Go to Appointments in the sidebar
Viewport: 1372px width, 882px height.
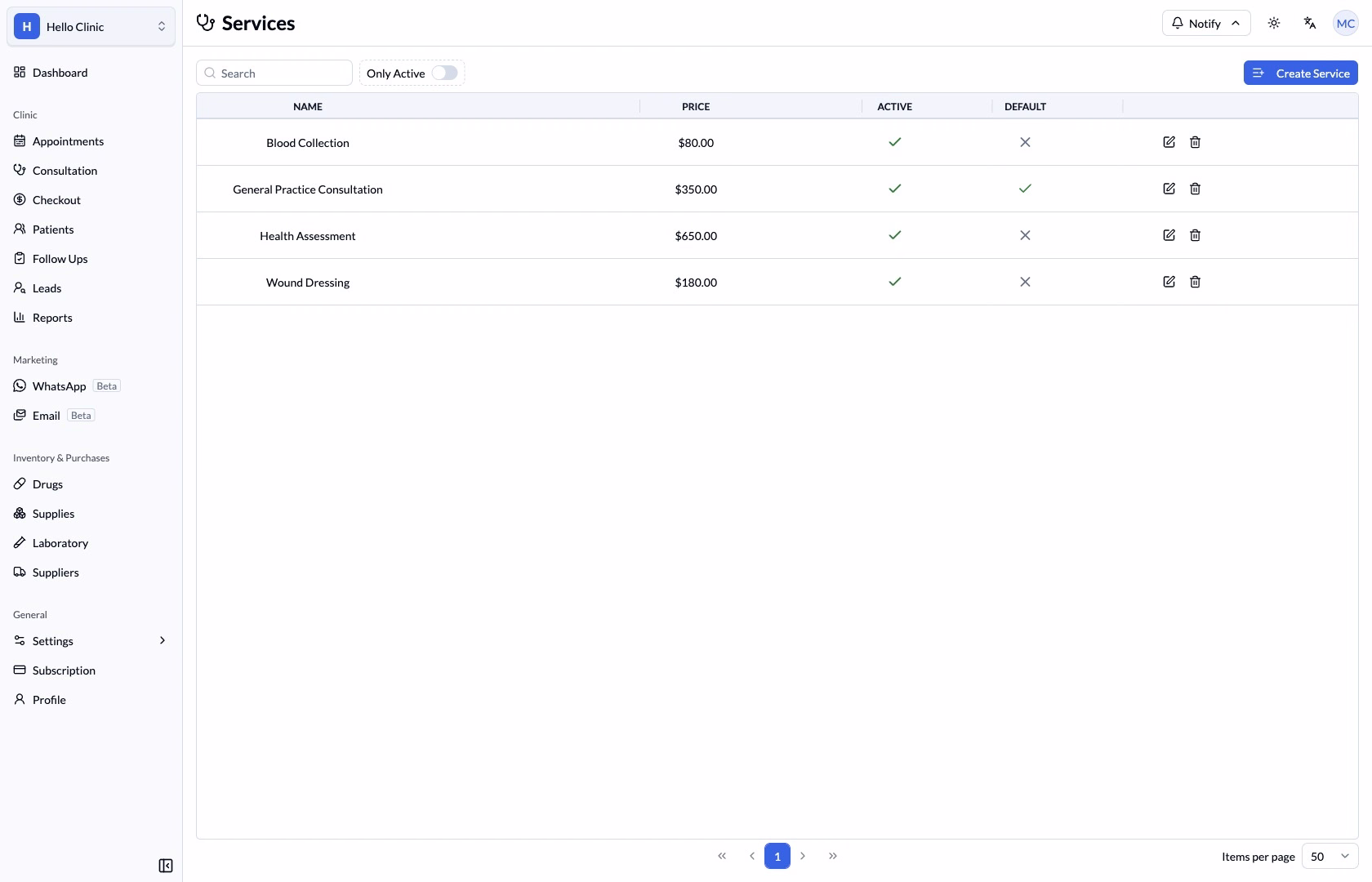coord(91,141)
